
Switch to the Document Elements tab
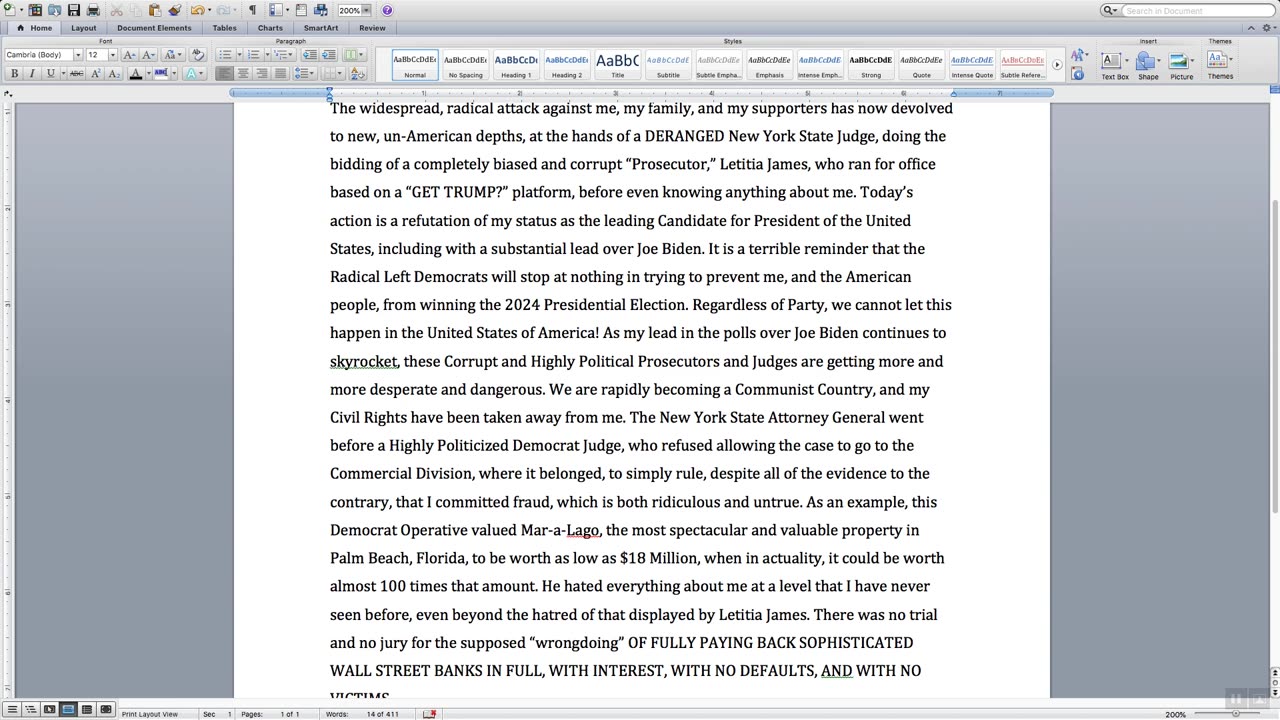coord(154,28)
